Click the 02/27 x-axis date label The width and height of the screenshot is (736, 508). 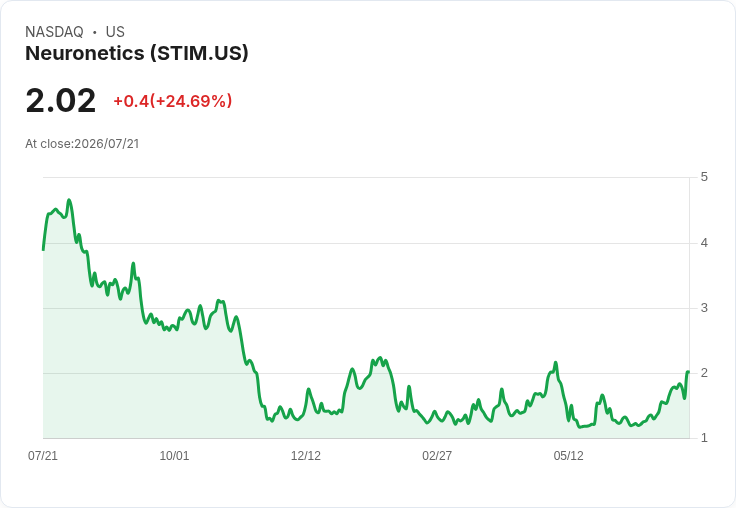click(x=437, y=456)
